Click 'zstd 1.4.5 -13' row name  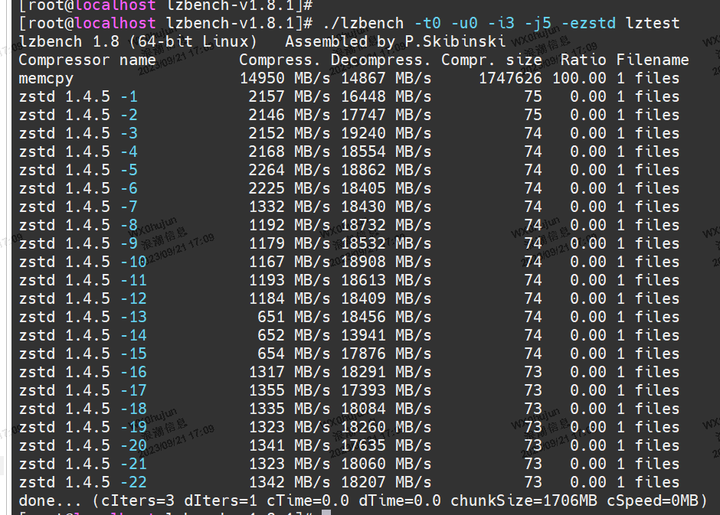(83, 317)
